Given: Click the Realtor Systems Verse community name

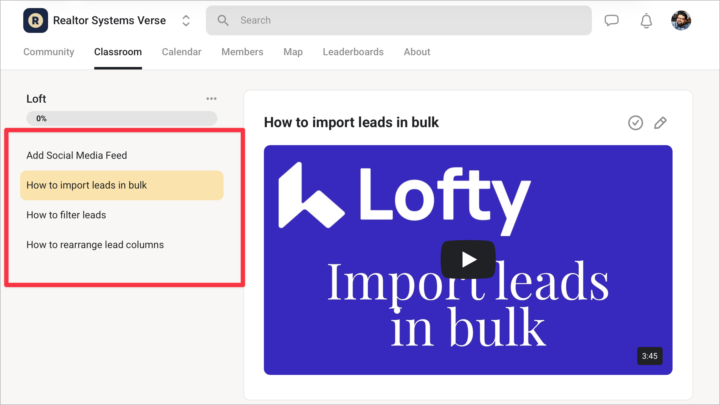Looking at the screenshot, I should click(x=109, y=20).
